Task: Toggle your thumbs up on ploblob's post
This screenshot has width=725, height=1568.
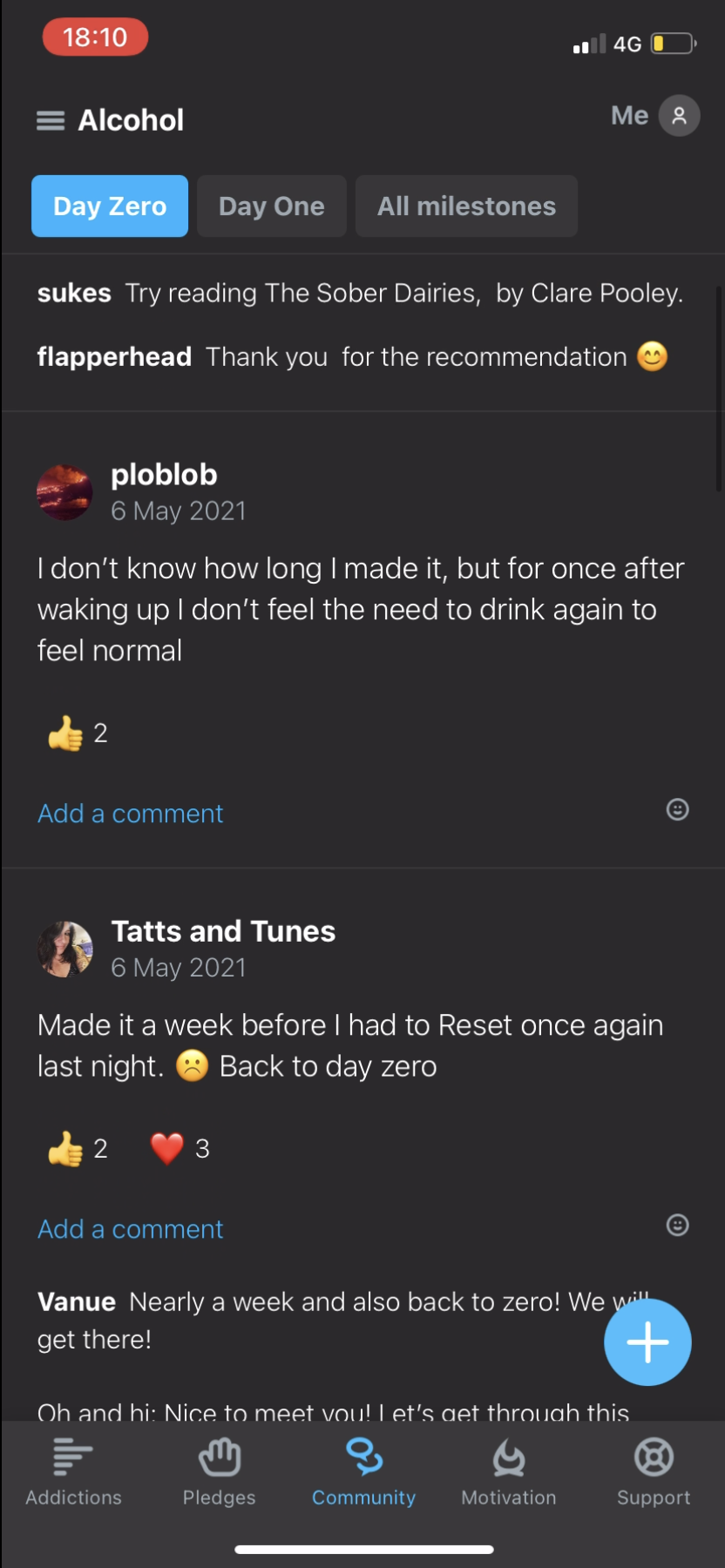Action: pyautogui.click(x=74, y=733)
